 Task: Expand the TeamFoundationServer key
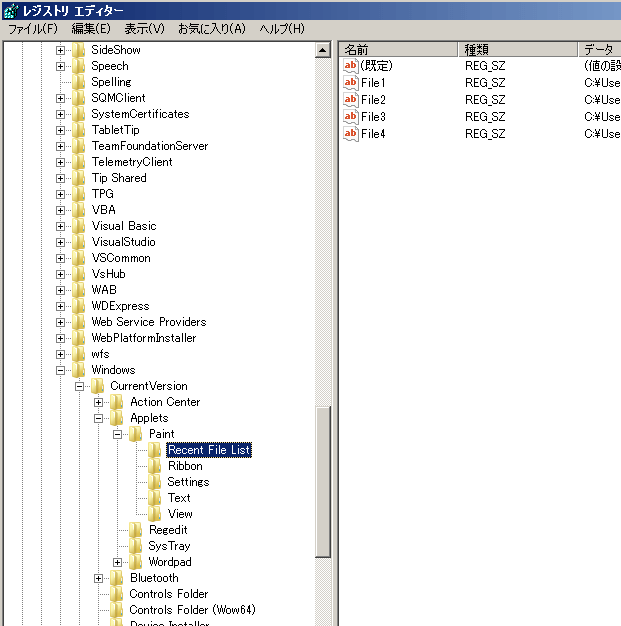[x=60, y=146]
